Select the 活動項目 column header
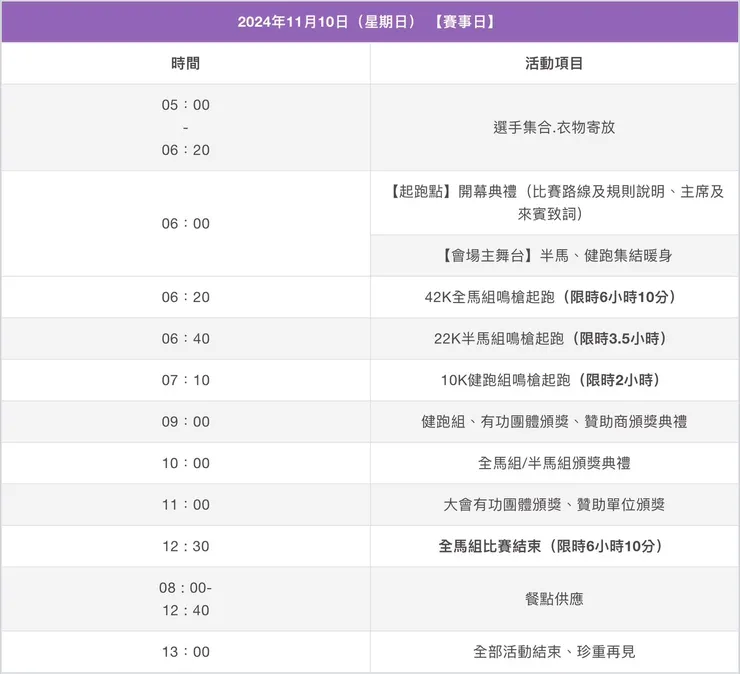Image resolution: width=740 pixels, height=674 pixels. [x=554, y=63]
